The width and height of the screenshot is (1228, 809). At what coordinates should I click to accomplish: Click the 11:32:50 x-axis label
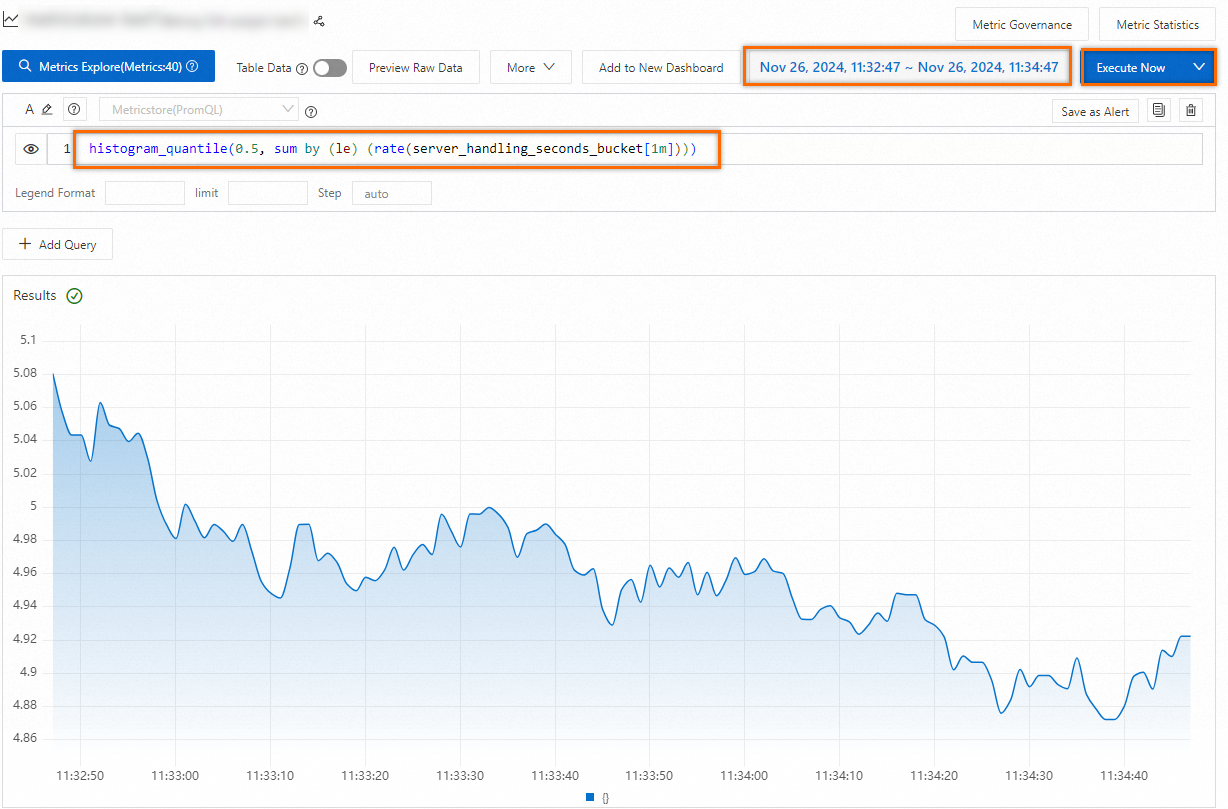click(x=80, y=775)
